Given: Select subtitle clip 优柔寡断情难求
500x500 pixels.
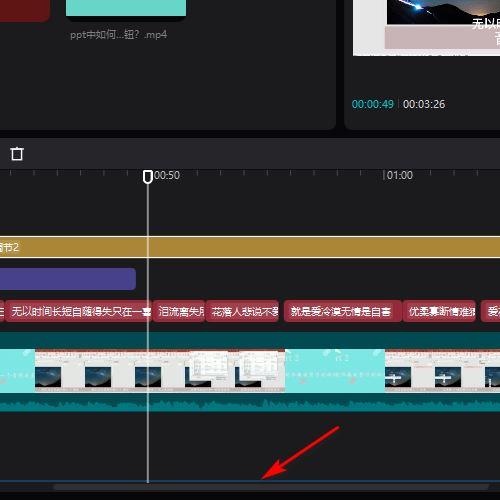Looking at the screenshot, I should [x=439, y=311].
